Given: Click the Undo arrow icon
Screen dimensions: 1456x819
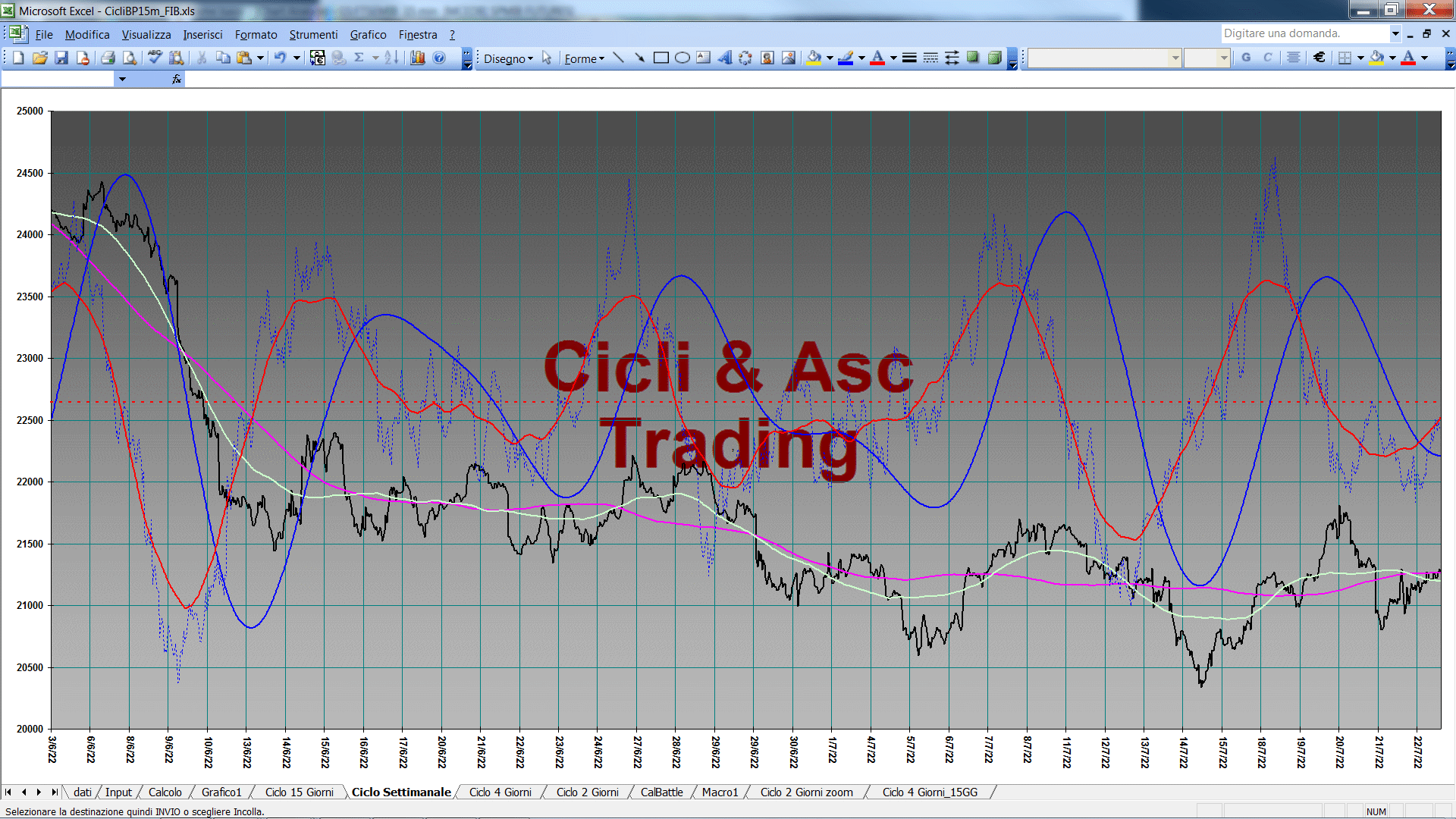Looking at the screenshot, I should click(281, 58).
